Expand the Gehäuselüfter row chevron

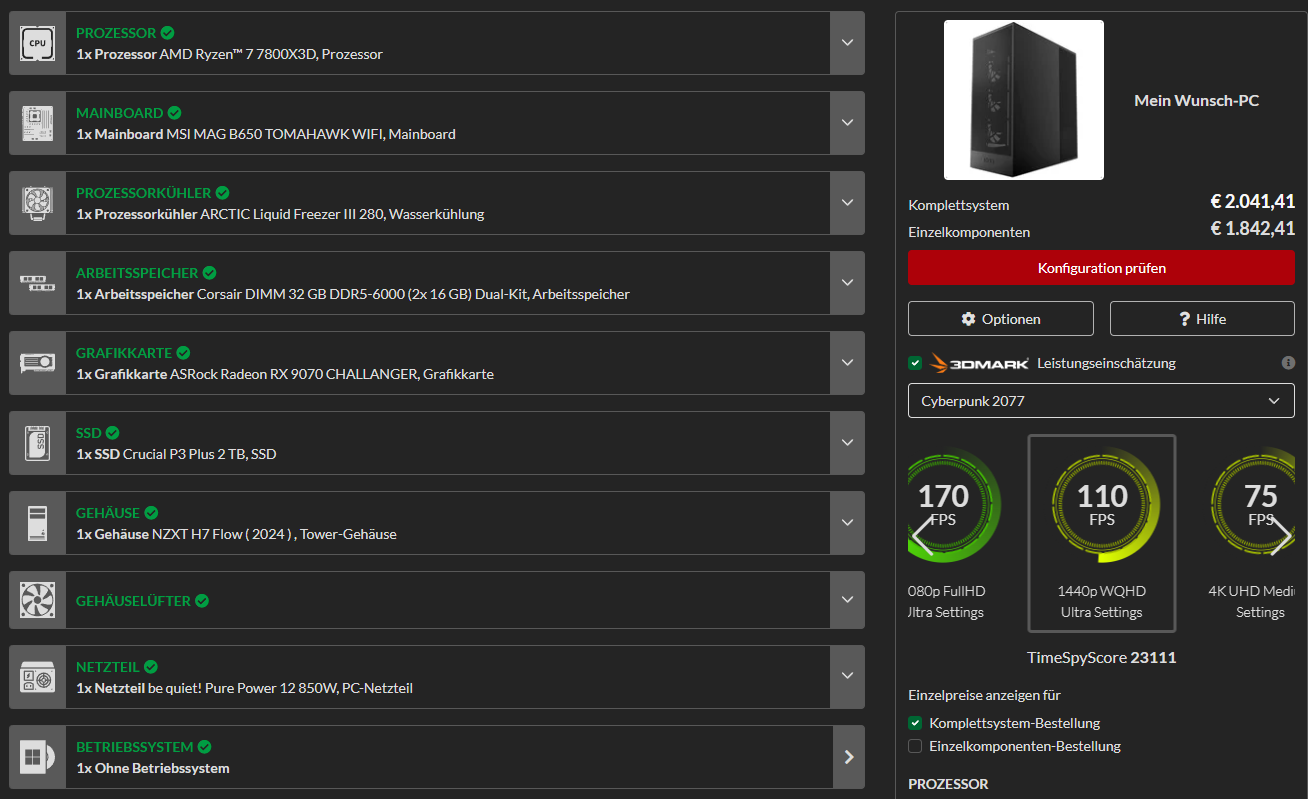pos(847,600)
